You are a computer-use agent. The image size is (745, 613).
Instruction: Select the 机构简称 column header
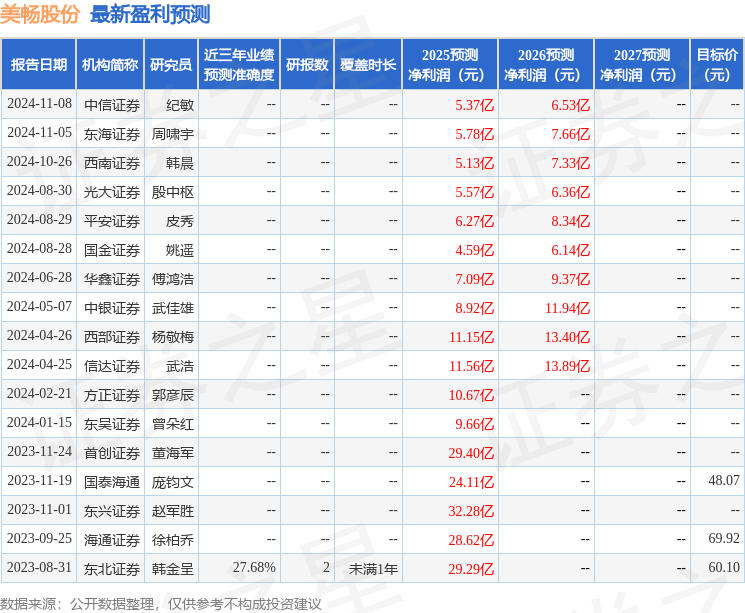tap(110, 64)
